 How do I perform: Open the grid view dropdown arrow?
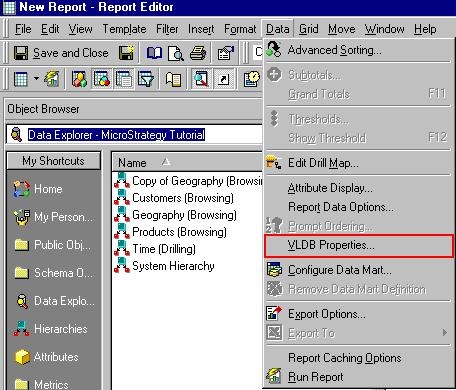pyautogui.click(x=36, y=79)
